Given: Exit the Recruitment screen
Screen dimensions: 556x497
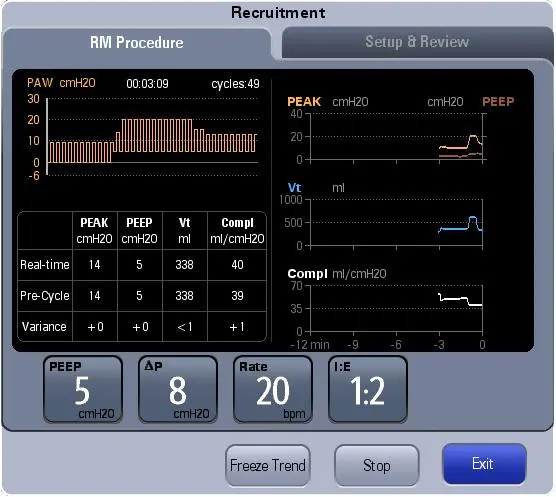Looking at the screenshot, I should [x=484, y=464].
